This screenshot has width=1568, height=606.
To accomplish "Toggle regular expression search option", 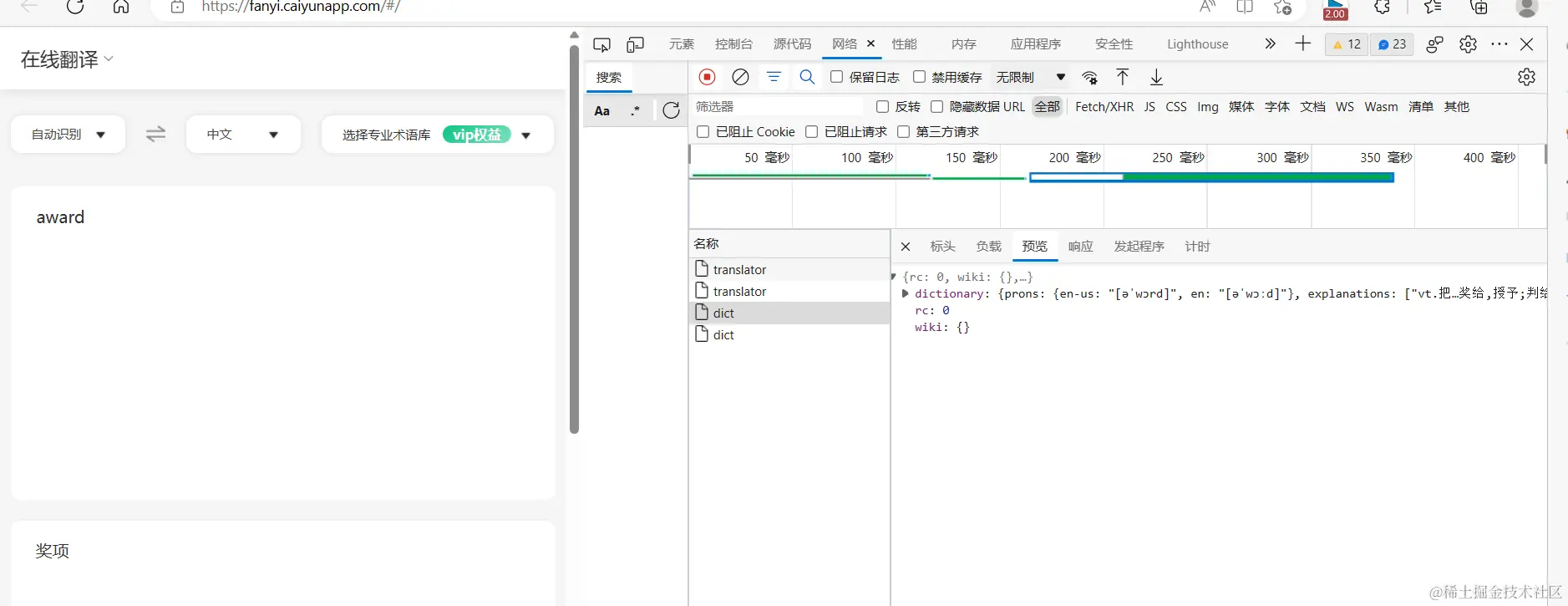I will point(636,110).
